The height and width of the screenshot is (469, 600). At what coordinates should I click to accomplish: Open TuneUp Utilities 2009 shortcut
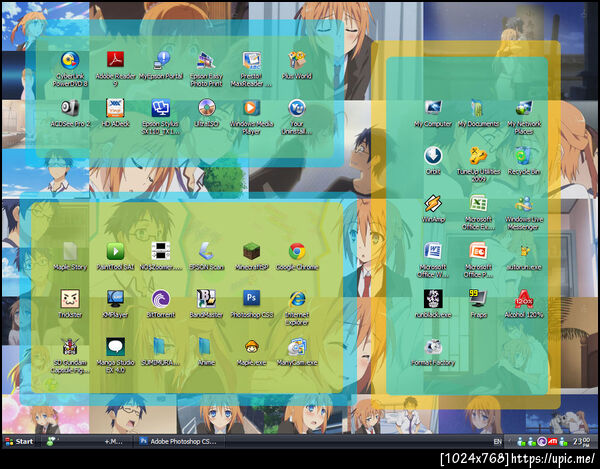478,156
